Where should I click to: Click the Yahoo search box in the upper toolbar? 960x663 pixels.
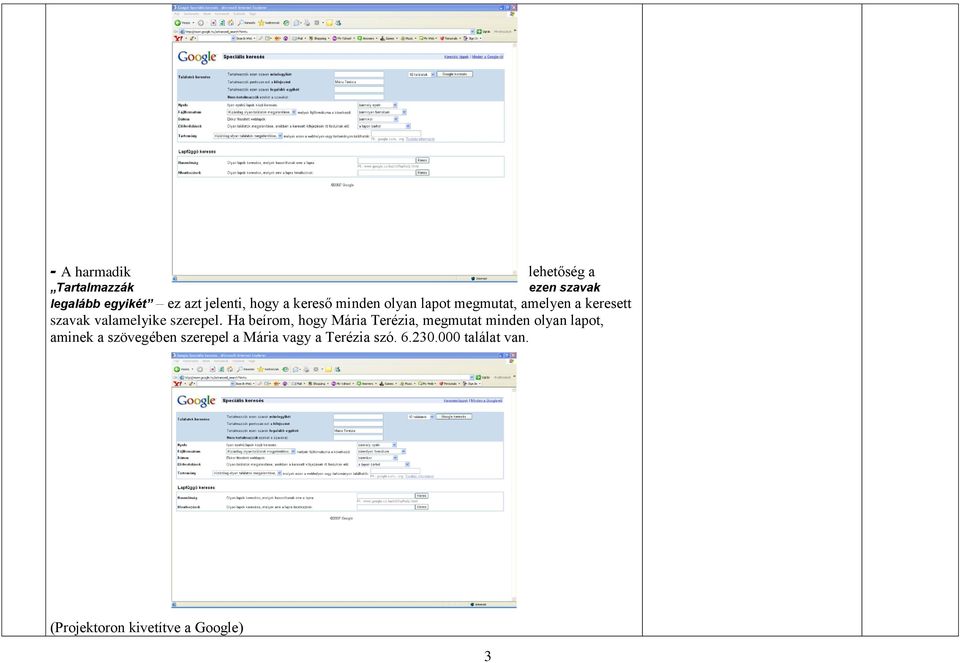(x=214, y=39)
